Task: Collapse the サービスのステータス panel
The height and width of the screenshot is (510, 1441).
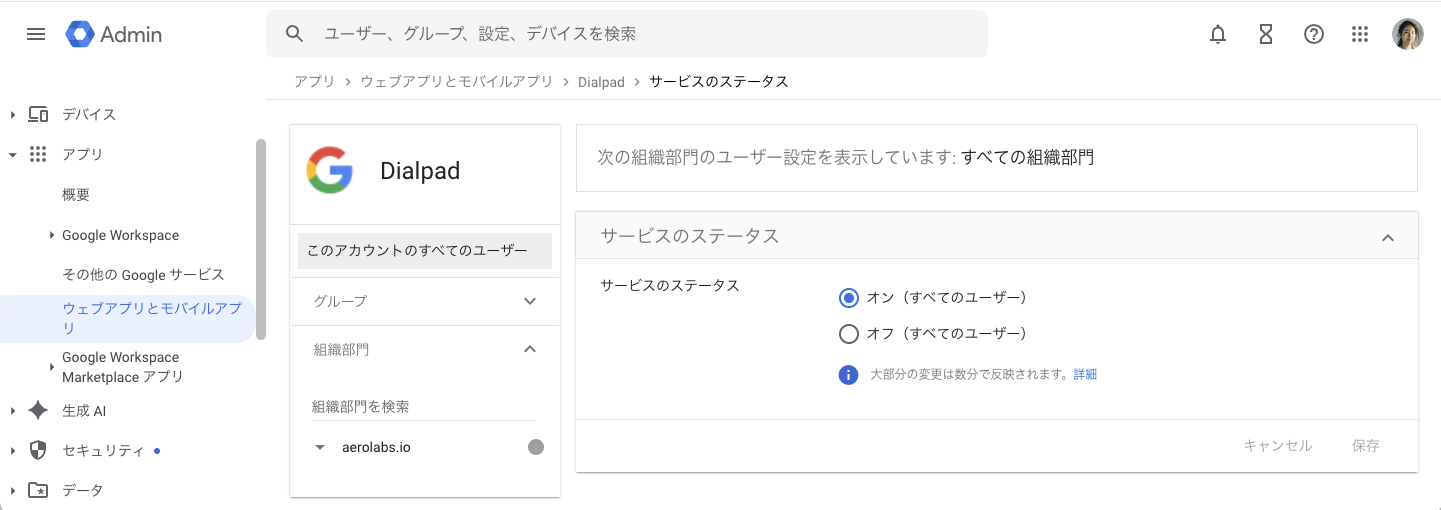Action: (x=1387, y=237)
